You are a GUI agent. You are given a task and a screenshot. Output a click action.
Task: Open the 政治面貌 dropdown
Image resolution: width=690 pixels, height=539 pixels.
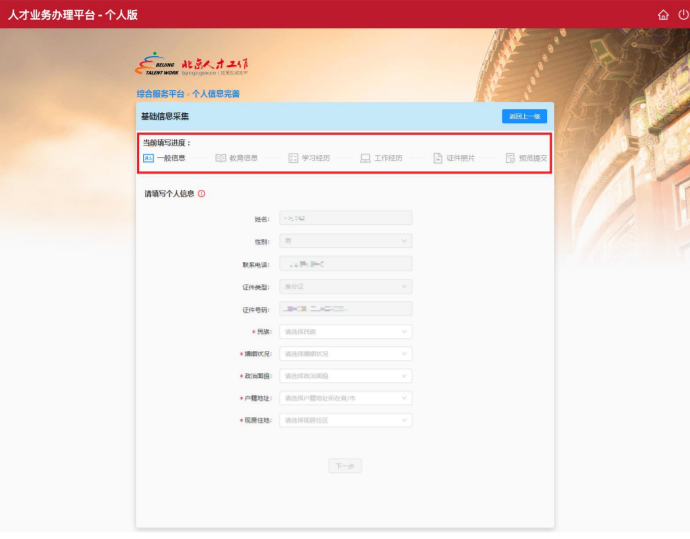click(345, 376)
